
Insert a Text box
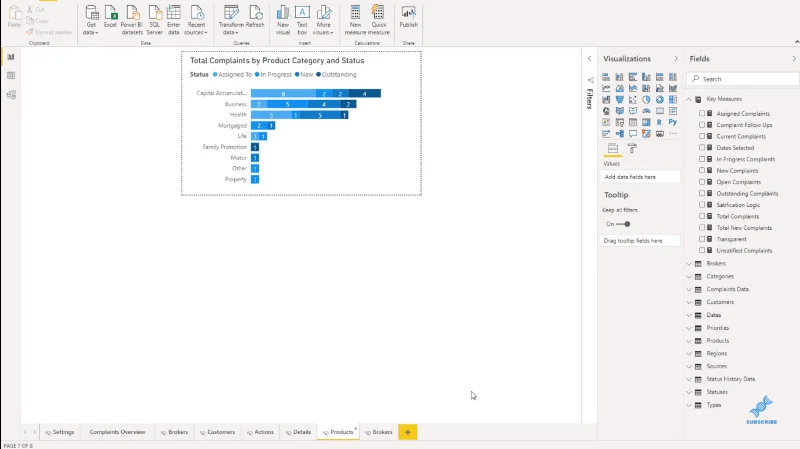tap(302, 20)
